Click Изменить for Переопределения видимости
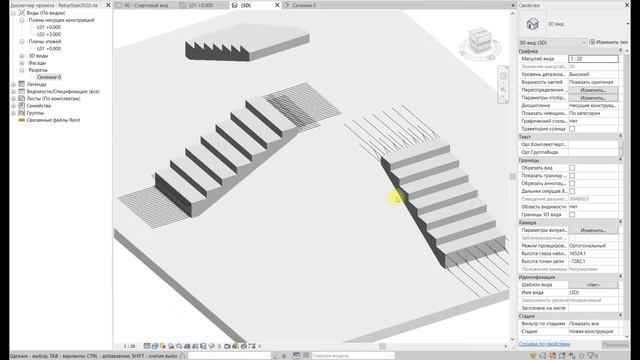Image resolution: width=640 pixels, height=360 pixels. click(593, 90)
